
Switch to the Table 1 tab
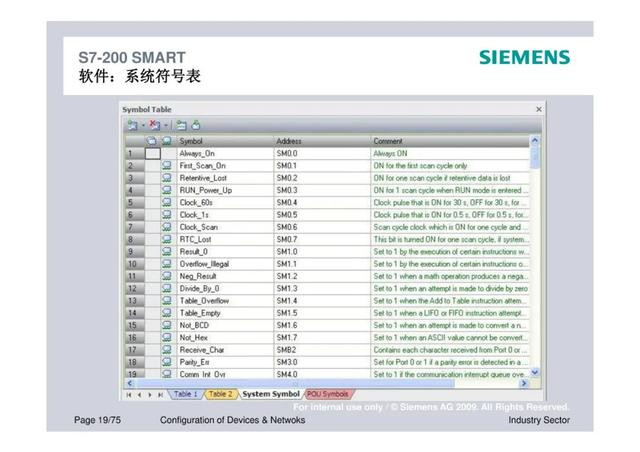pos(185,394)
